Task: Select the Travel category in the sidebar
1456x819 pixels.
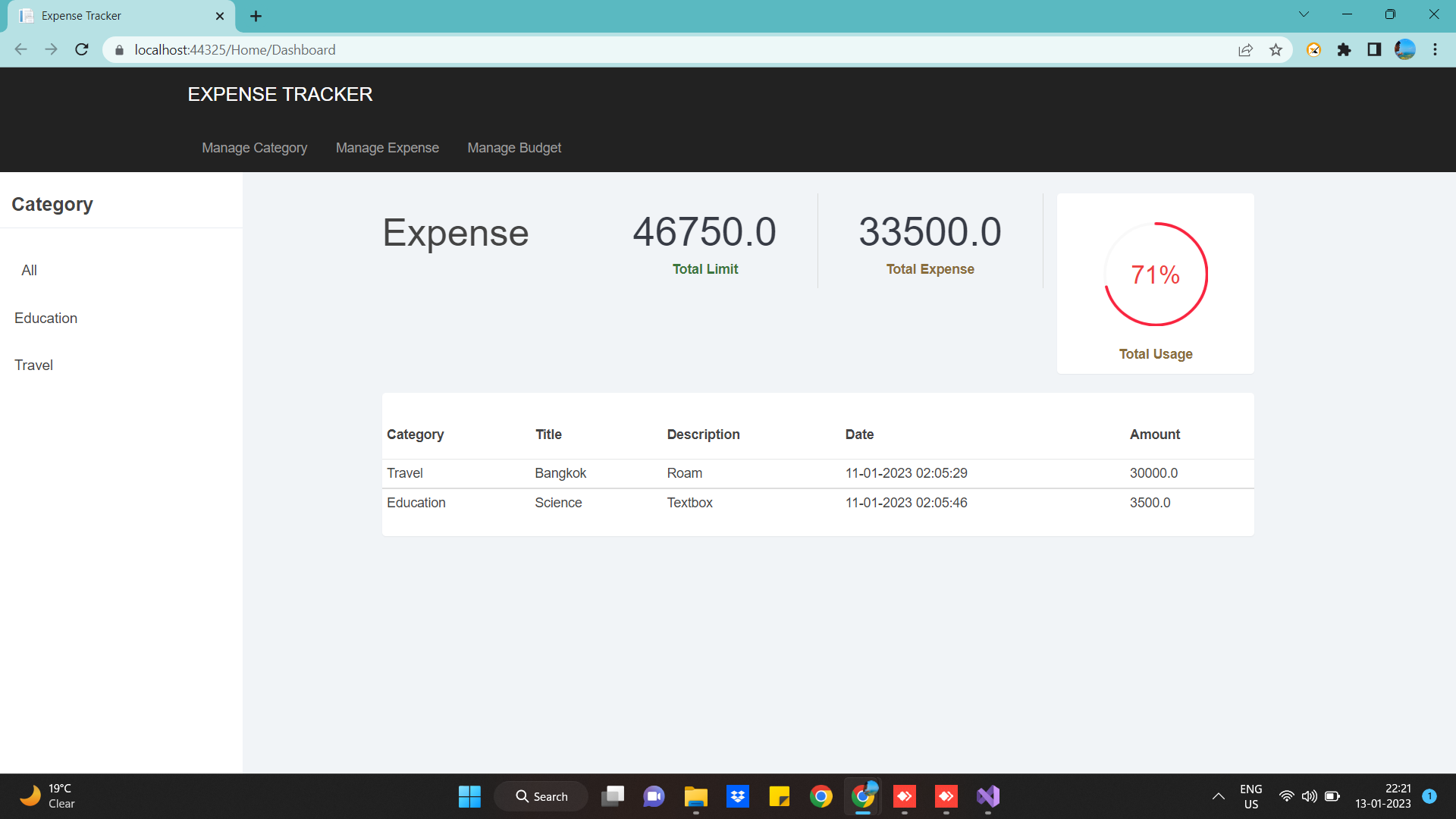Action: click(33, 365)
